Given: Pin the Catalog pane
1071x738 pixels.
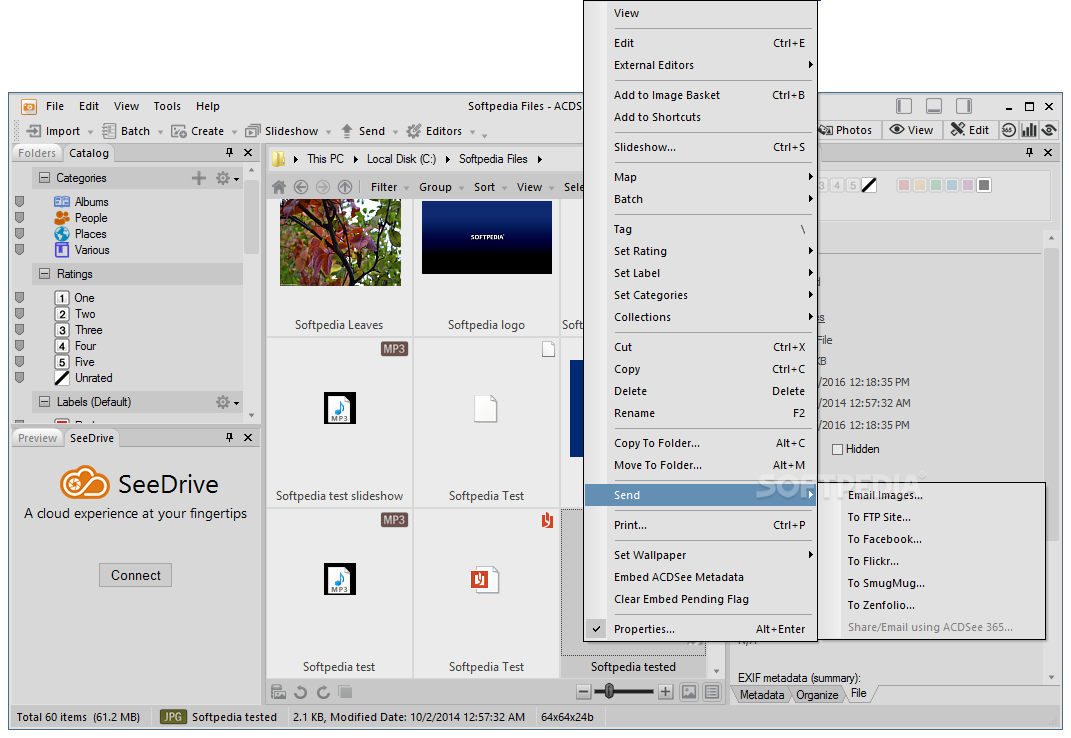Looking at the screenshot, I should (230, 152).
